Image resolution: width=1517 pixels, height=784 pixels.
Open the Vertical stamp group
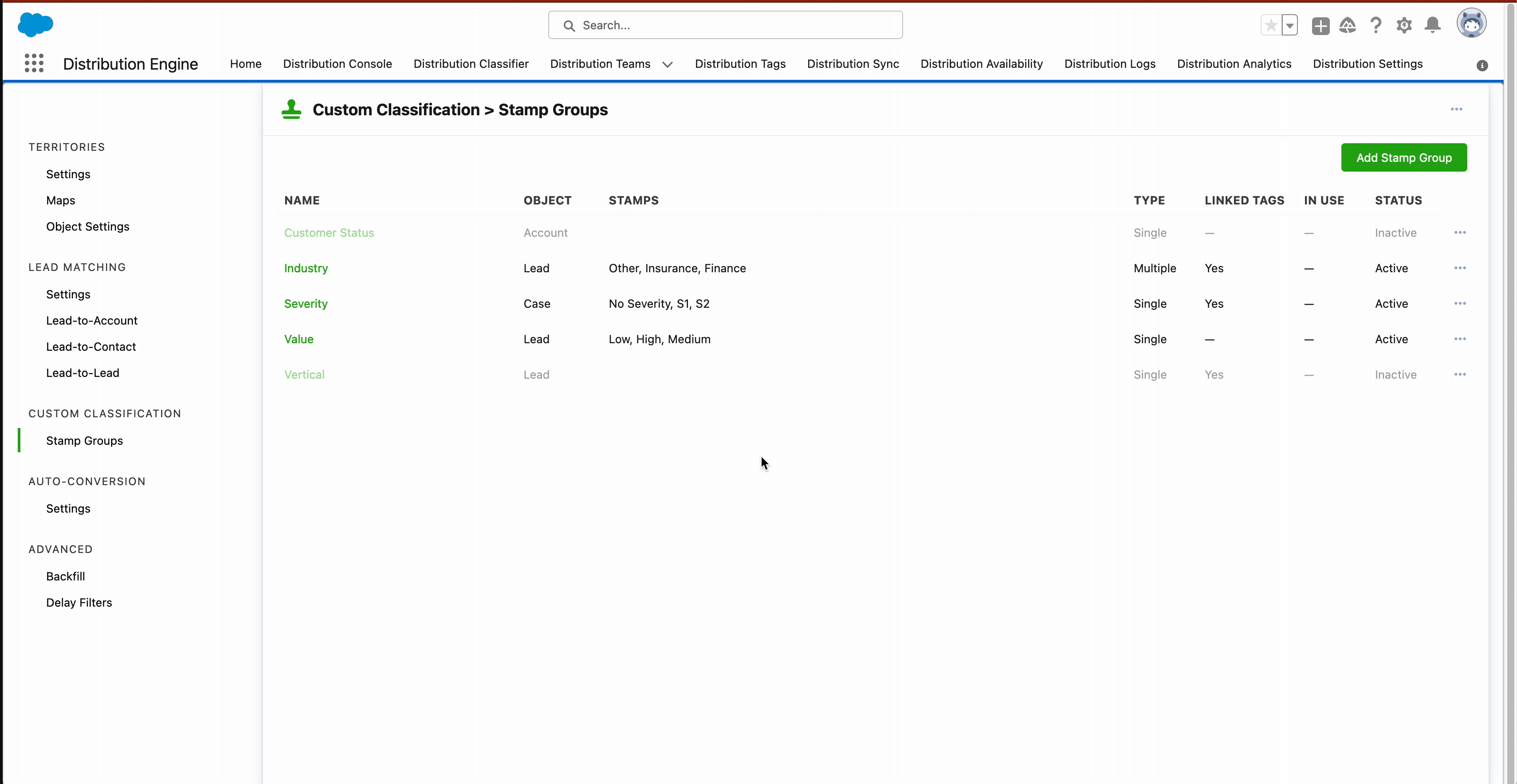(304, 374)
